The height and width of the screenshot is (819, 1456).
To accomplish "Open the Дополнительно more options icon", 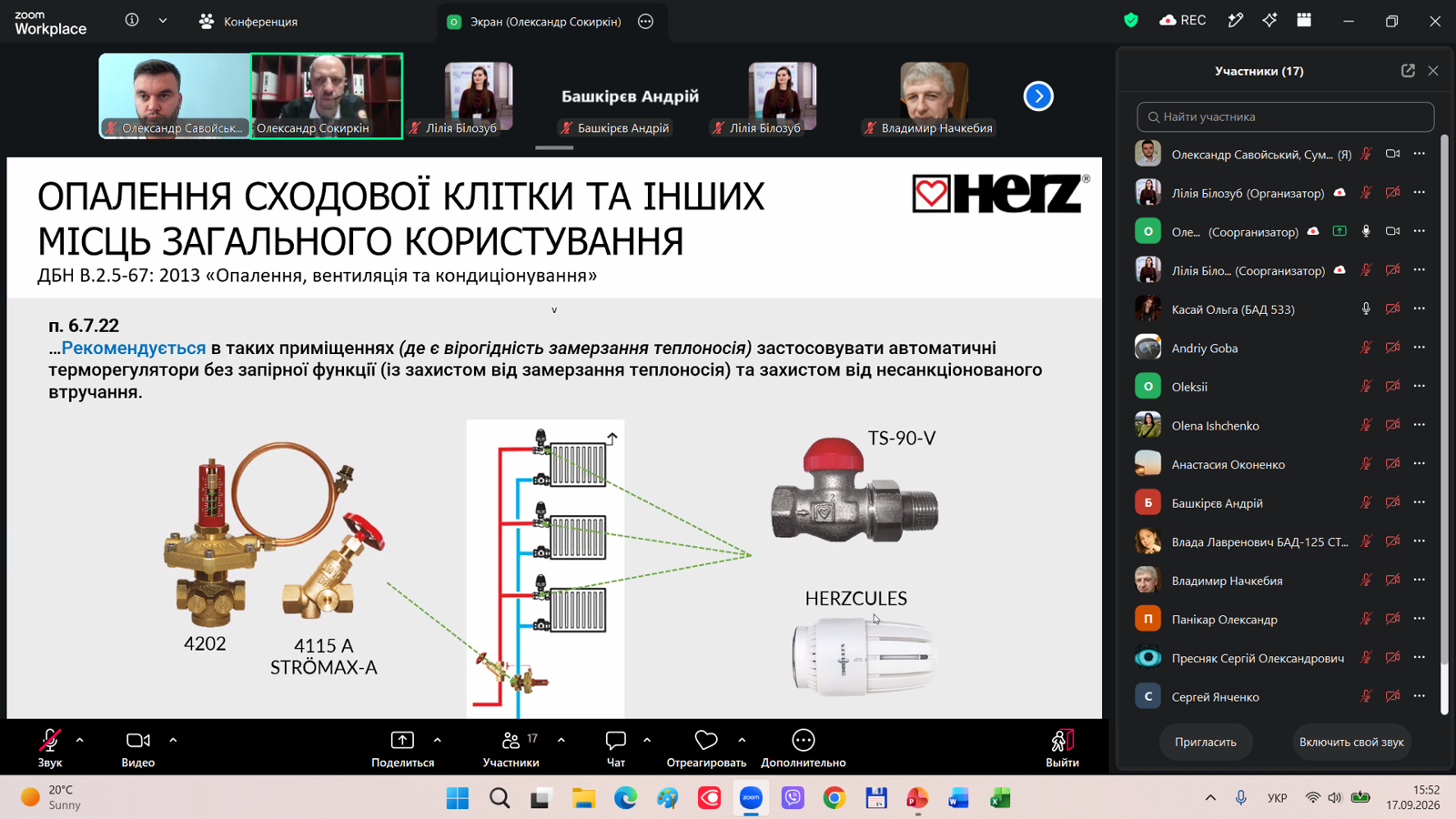I will tap(803, 740).
